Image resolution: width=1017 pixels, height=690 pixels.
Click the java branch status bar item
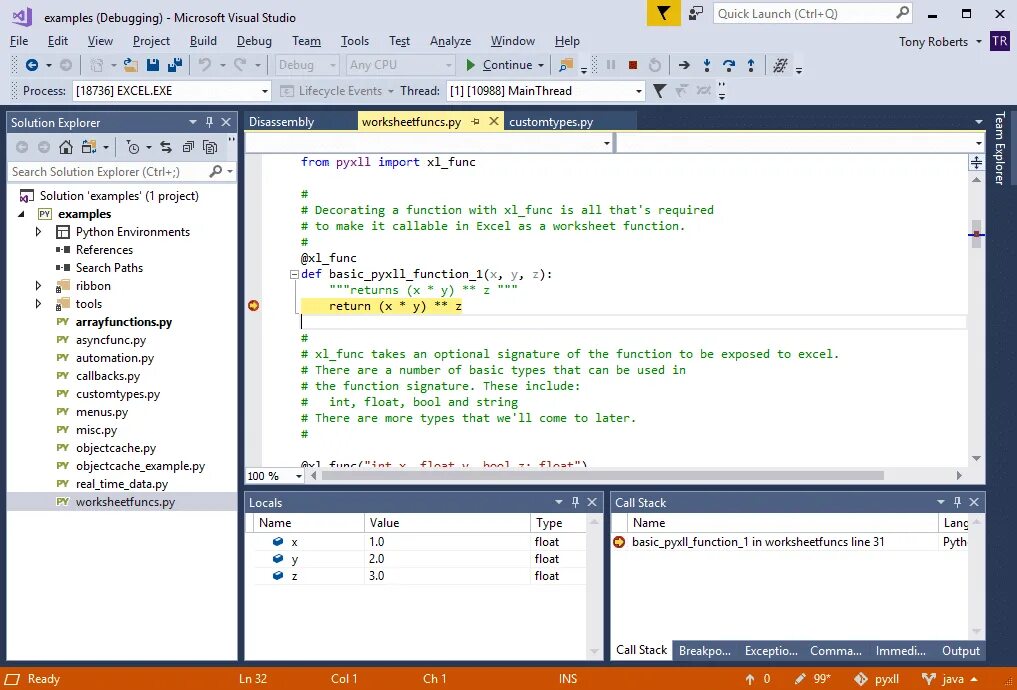[x=950, y=679]
